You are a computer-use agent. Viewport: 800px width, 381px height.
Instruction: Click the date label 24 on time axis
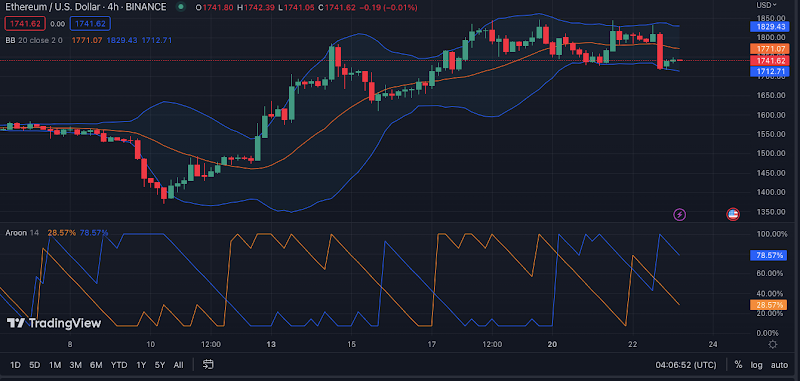(713, 344)
